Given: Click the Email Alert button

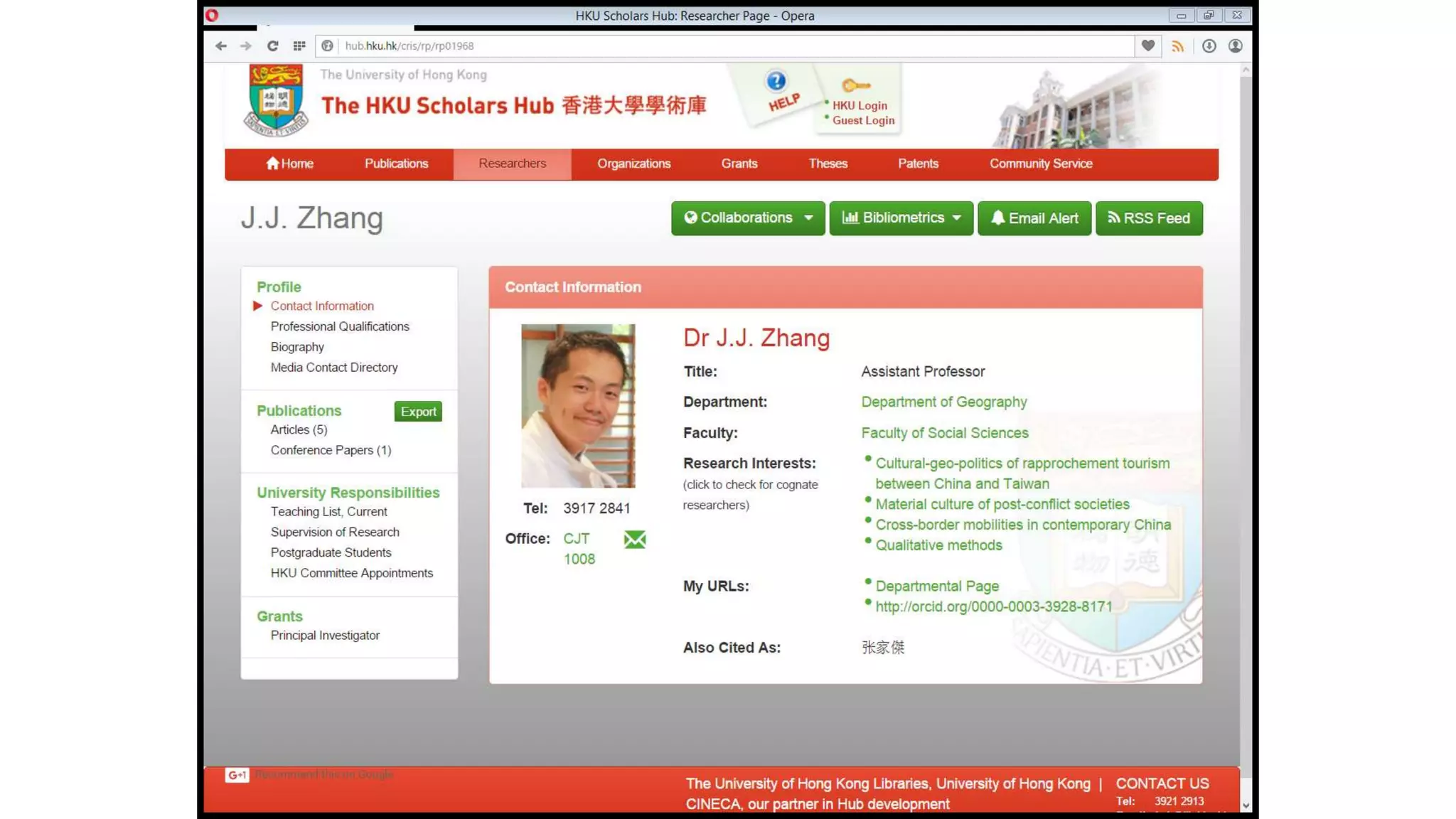Looking at the screenshot, I should coord(1034,218).
